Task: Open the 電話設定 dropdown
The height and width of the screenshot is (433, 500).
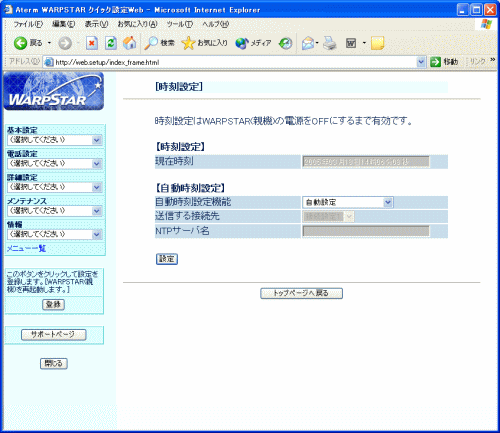Action: point(55,164)
